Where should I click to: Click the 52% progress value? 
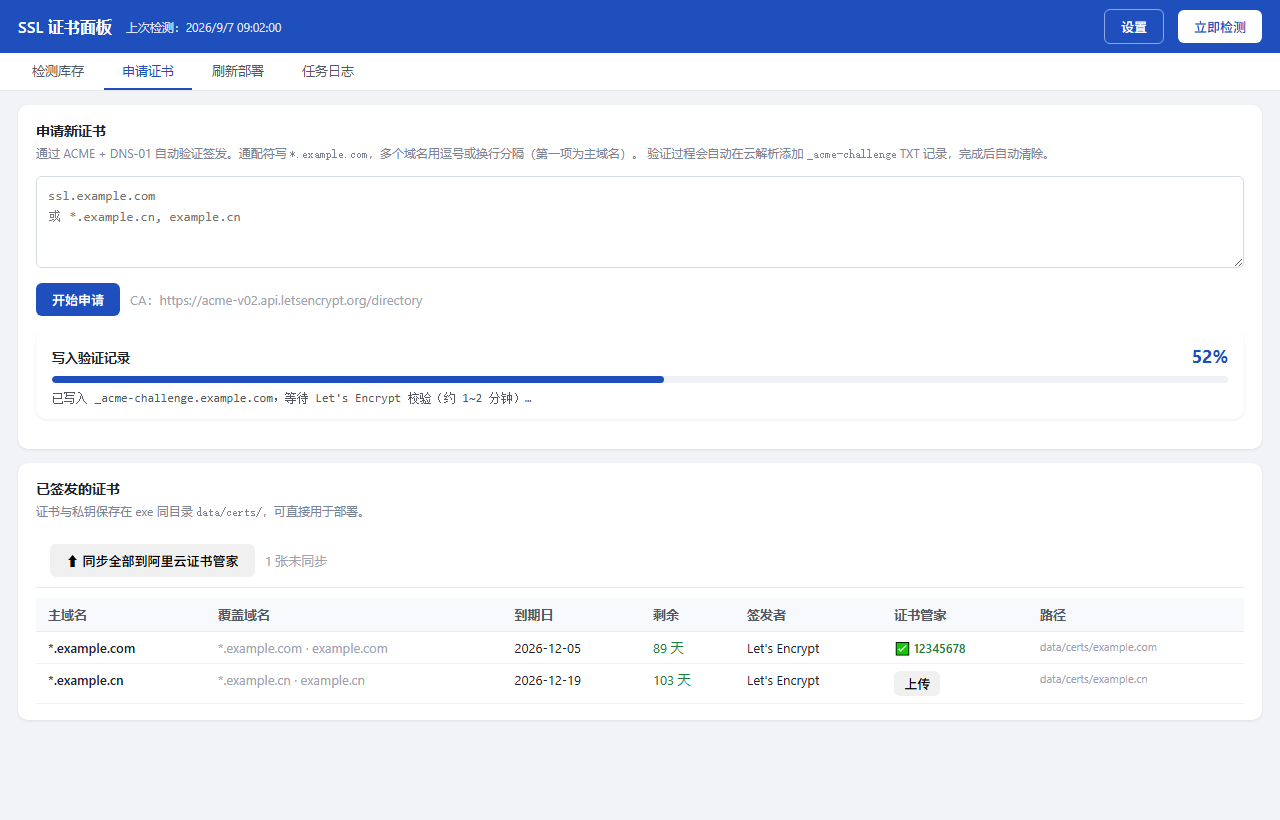tap(1210, 357)
